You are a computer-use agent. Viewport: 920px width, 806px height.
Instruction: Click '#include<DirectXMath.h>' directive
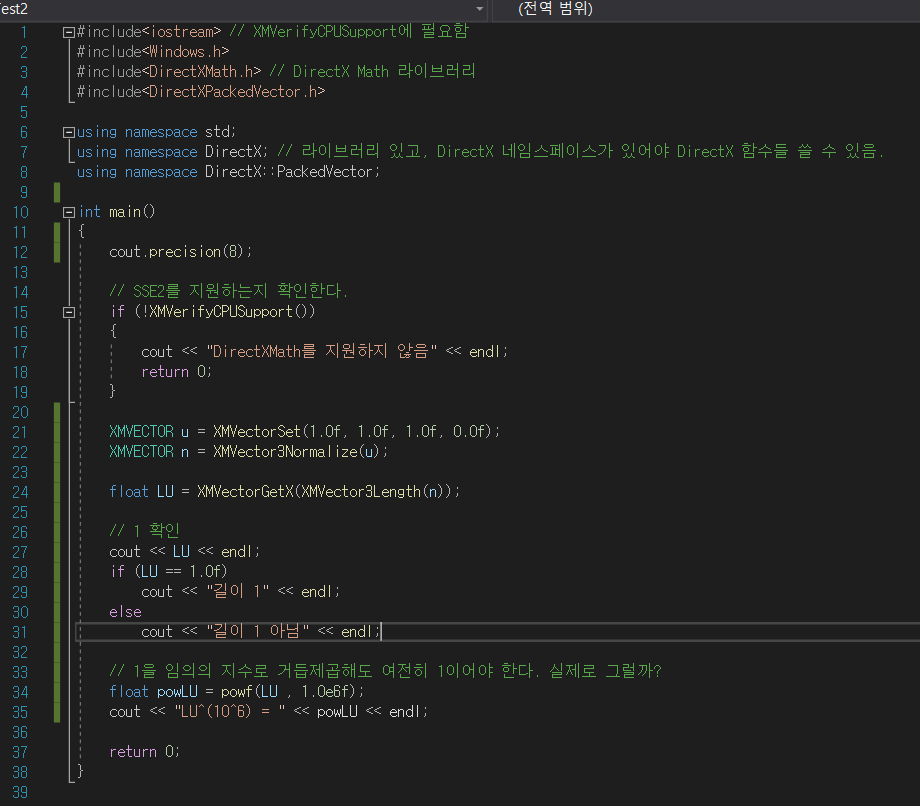point(169,72)
